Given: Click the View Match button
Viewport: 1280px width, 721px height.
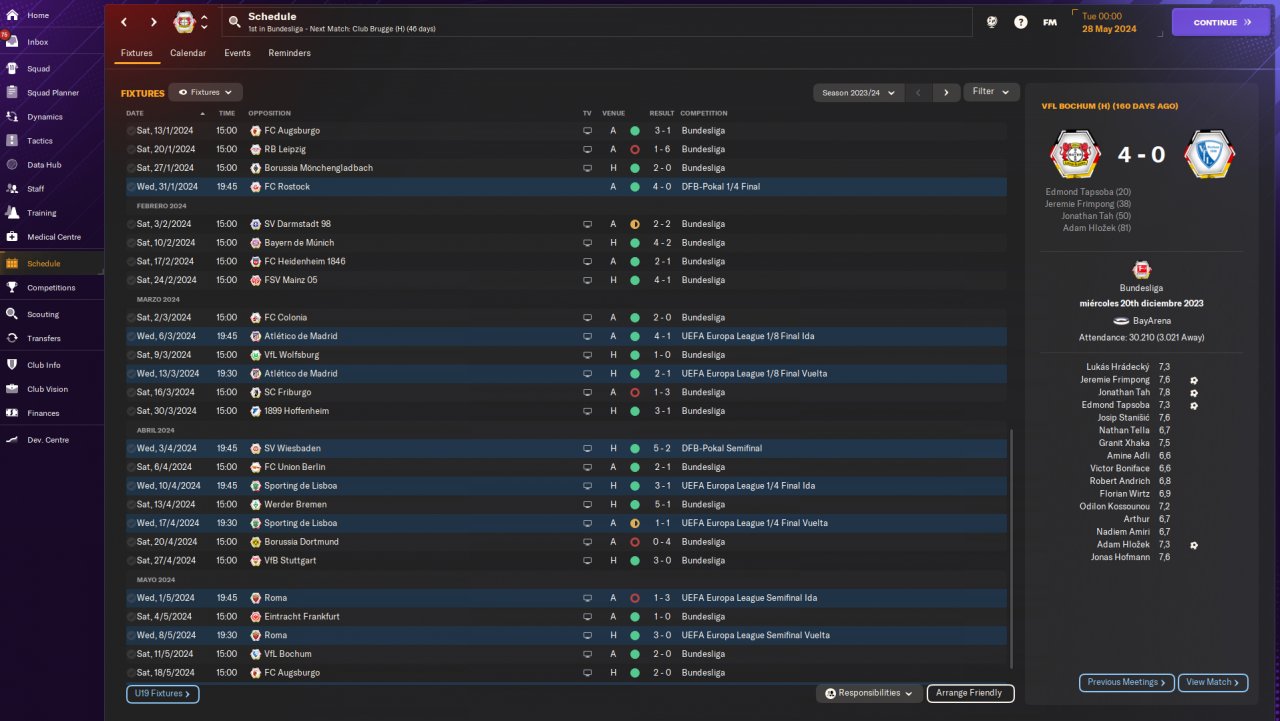Looking at the screenshot, I should coord(1213,682).
